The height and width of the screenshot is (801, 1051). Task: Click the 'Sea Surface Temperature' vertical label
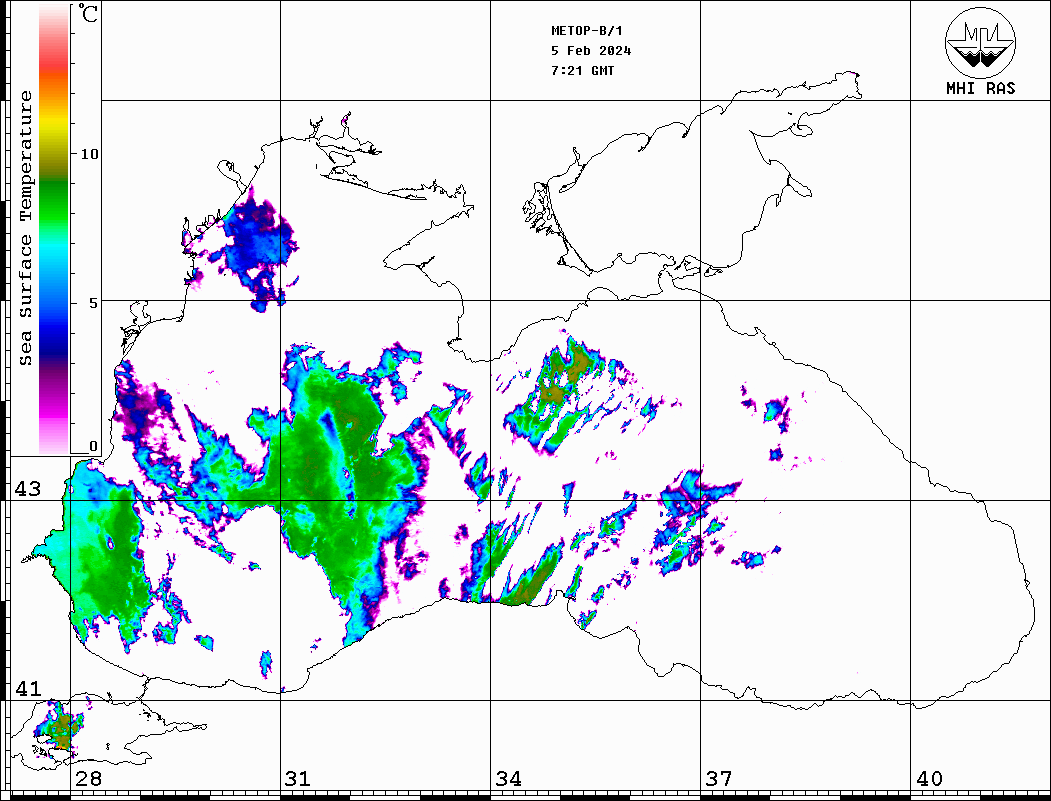[x=25, y=229]
